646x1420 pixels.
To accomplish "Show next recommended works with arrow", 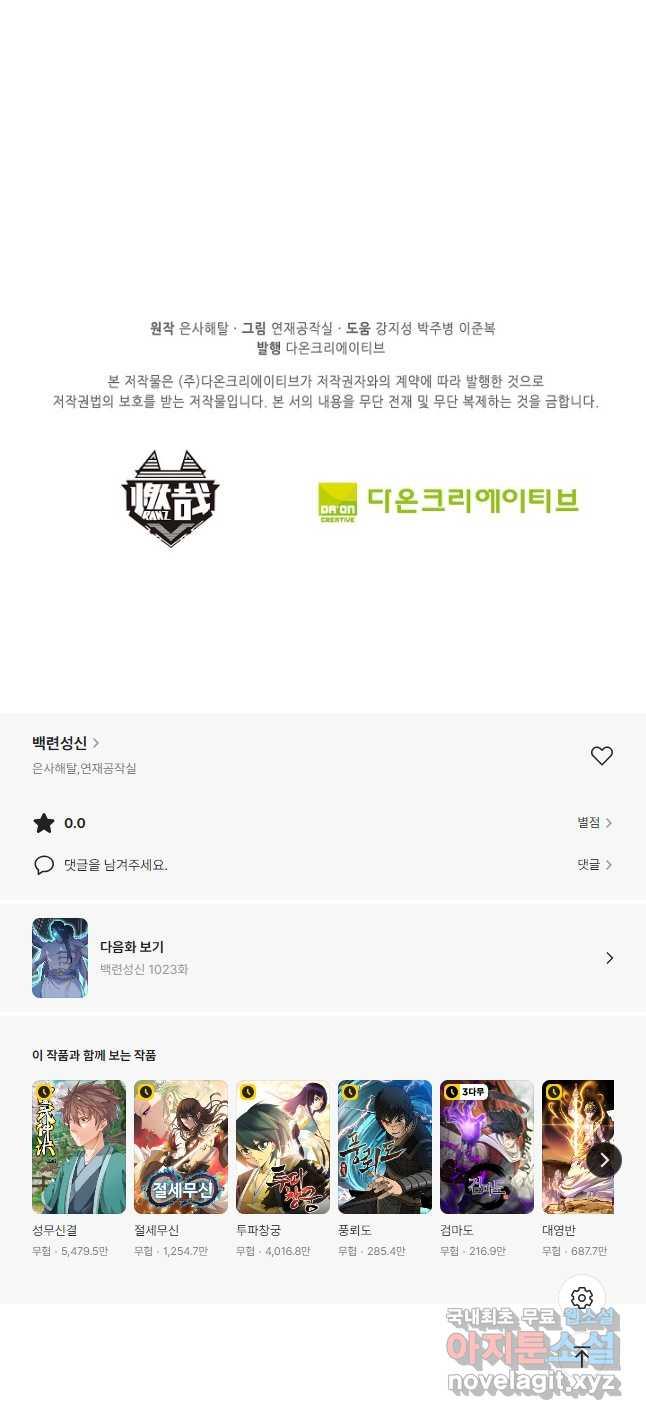I will 604,1160.
